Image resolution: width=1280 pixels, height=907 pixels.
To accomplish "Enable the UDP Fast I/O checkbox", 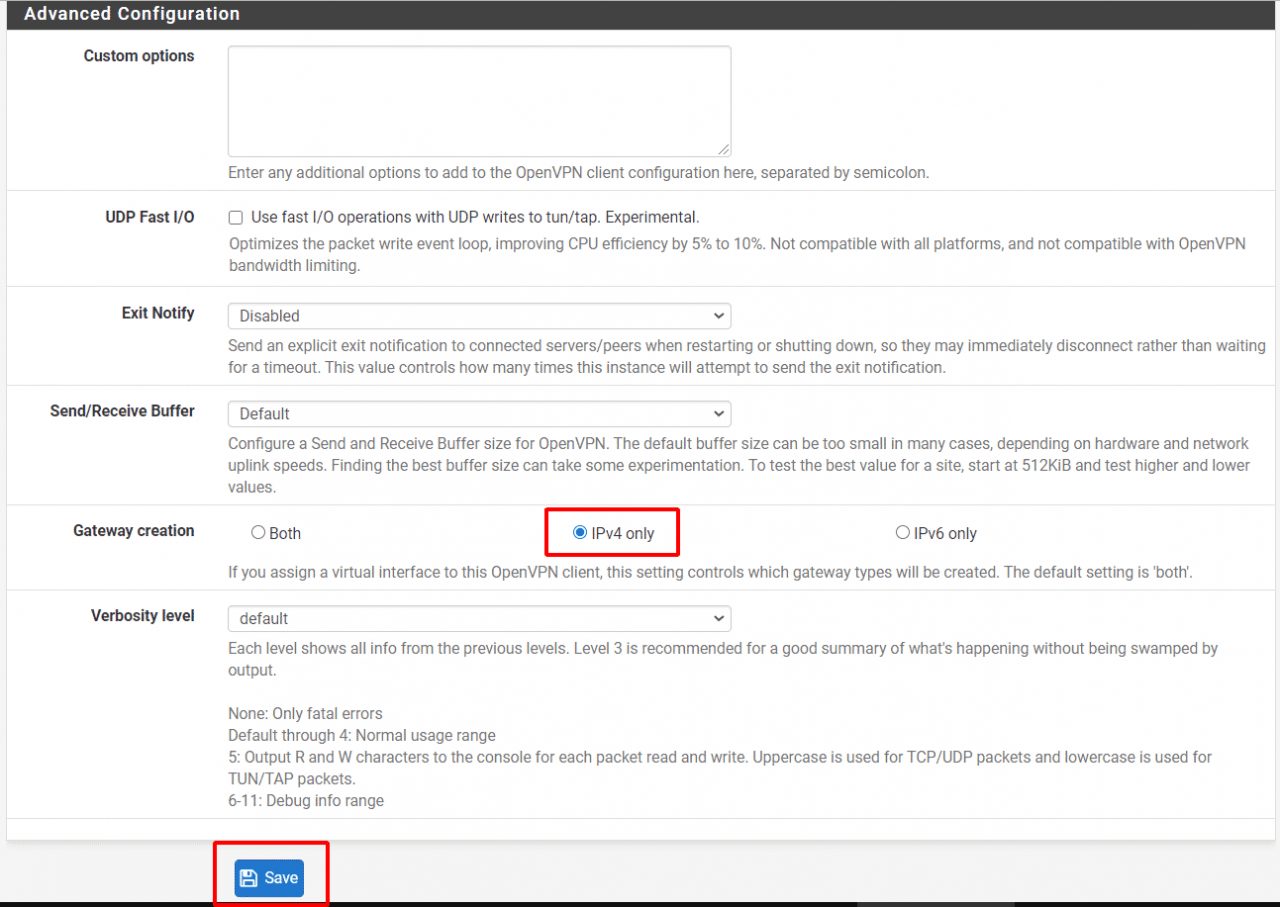I will pyautogui.click(x=236, y=217).
